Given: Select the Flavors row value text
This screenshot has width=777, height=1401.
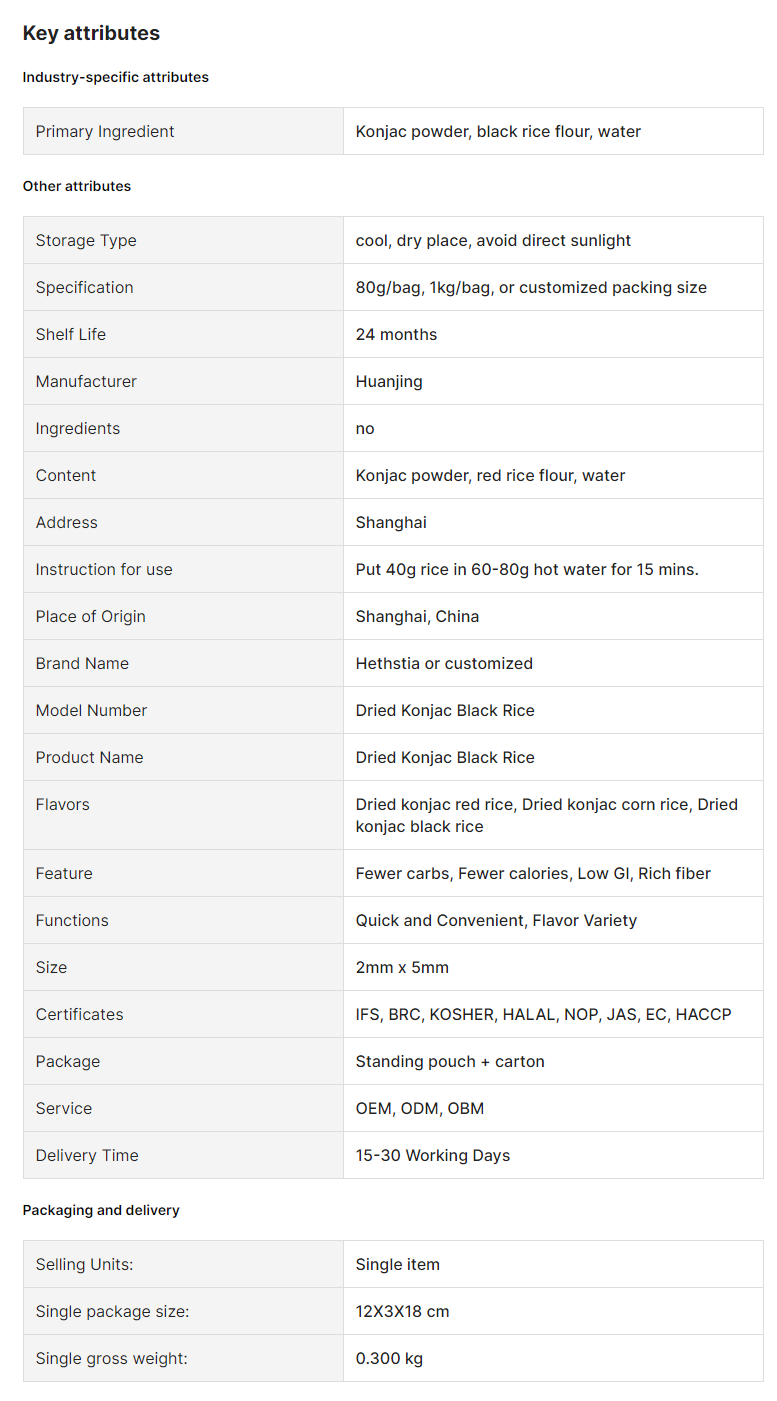Looking at the screenshot, I should (547, 815).
